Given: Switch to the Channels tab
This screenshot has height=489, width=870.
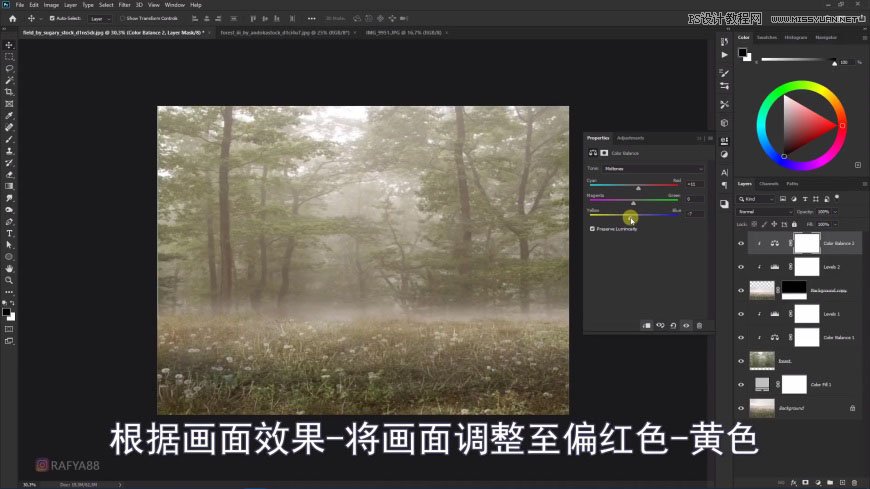Looking at the screenshot, I should point(768,184).
